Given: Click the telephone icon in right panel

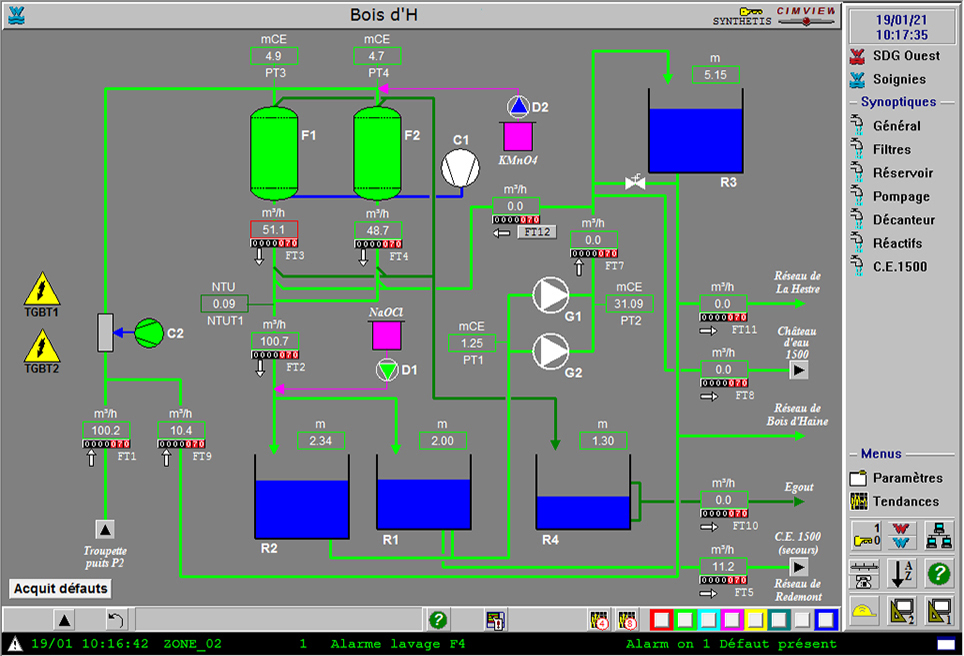Looking at the screenshot, I should (864, 574).
